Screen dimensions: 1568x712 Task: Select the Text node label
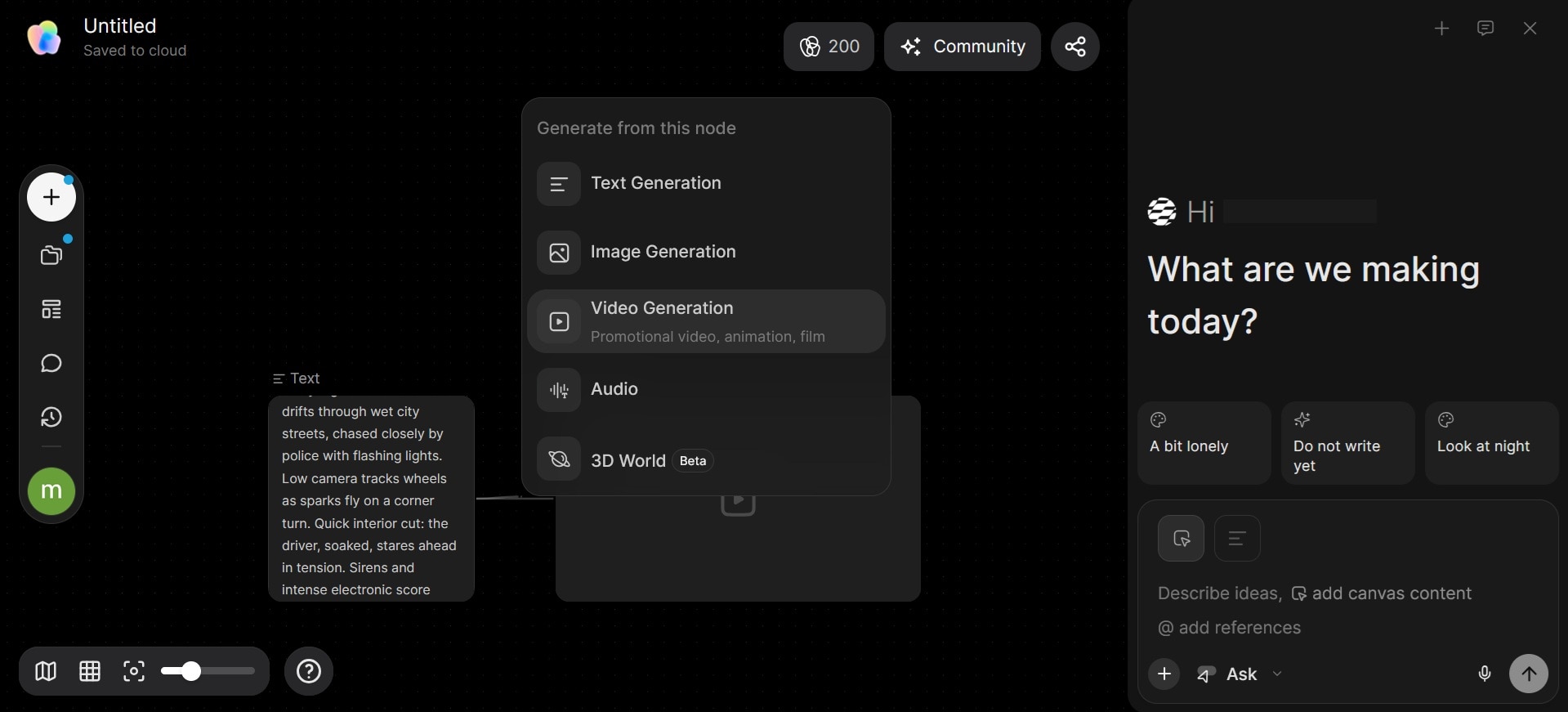pos(297,378)
